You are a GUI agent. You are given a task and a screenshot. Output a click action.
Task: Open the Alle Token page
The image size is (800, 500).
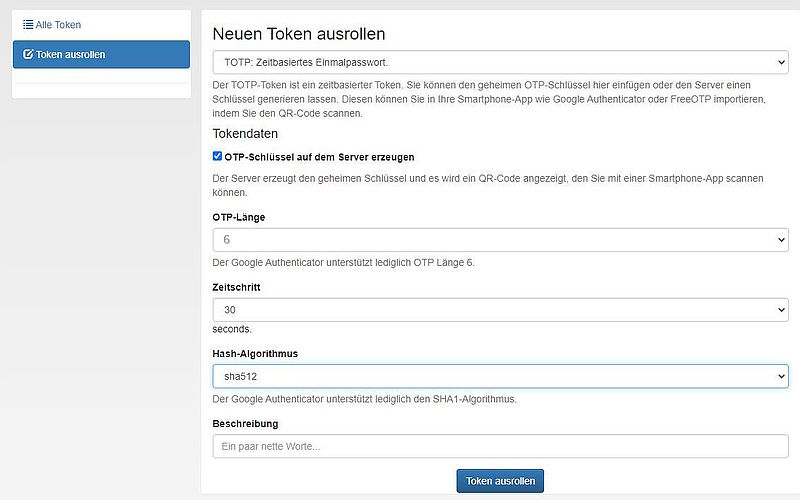[x=58, y=25]
